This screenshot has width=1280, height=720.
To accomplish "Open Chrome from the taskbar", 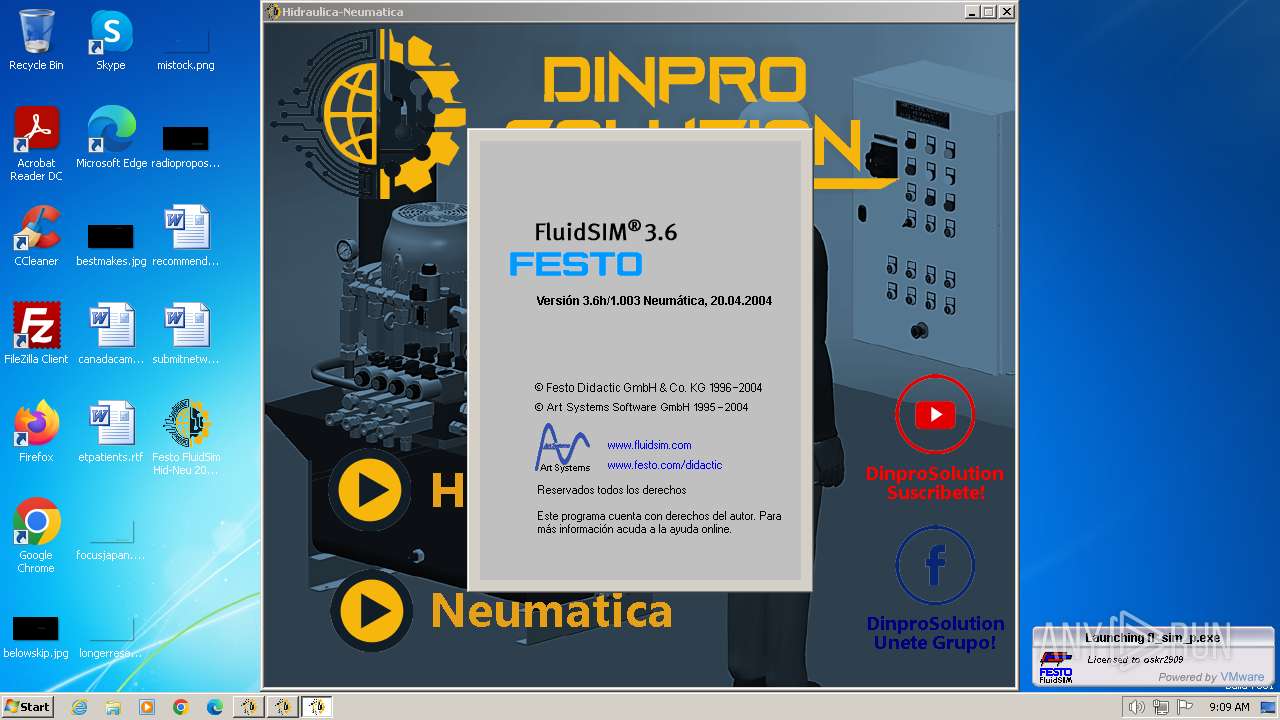I will 180,707.
